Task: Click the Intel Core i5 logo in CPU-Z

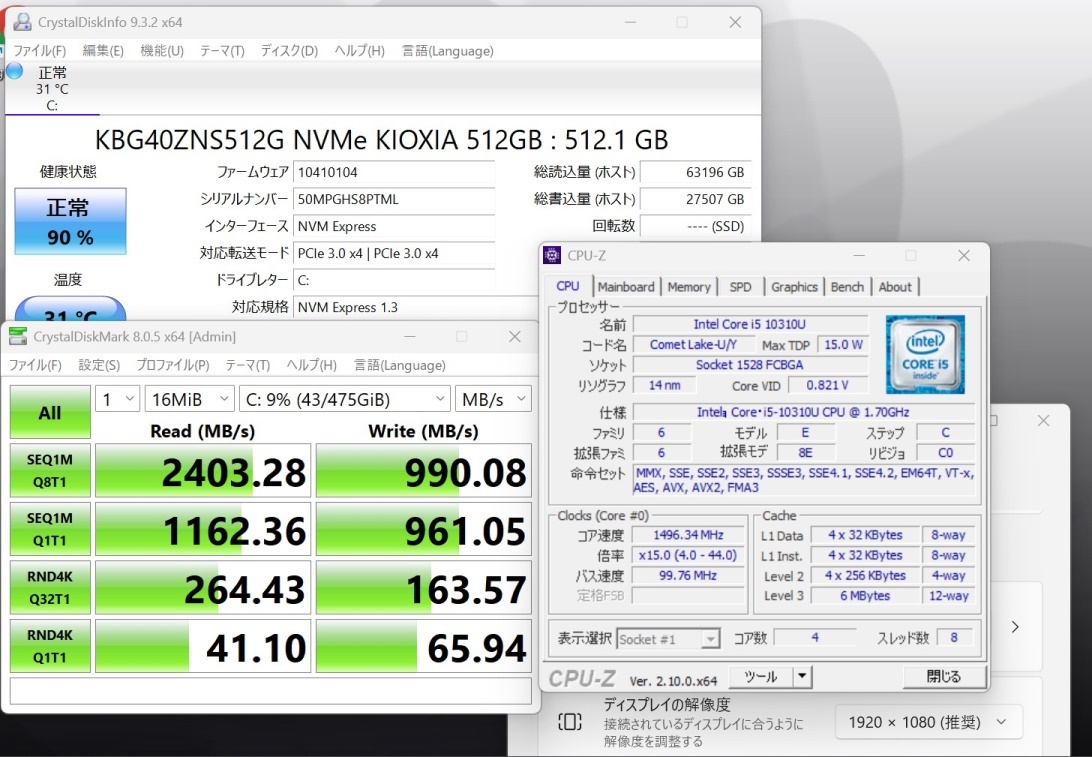Action: [x=925, y=354]
